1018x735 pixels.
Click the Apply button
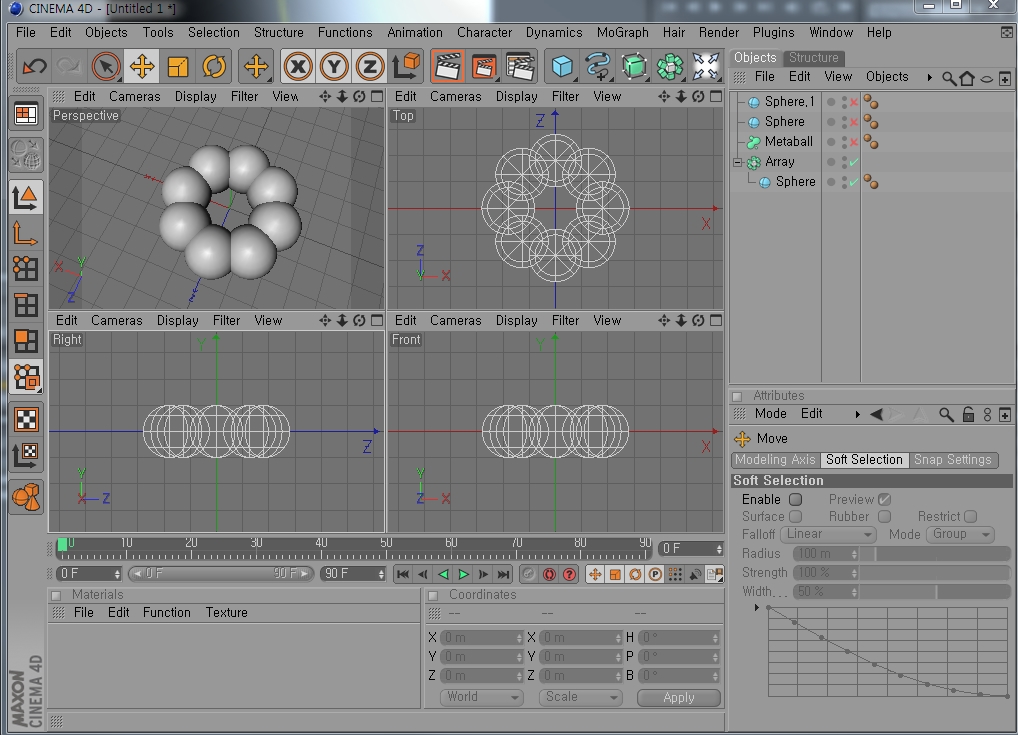[x=678, y=697]
